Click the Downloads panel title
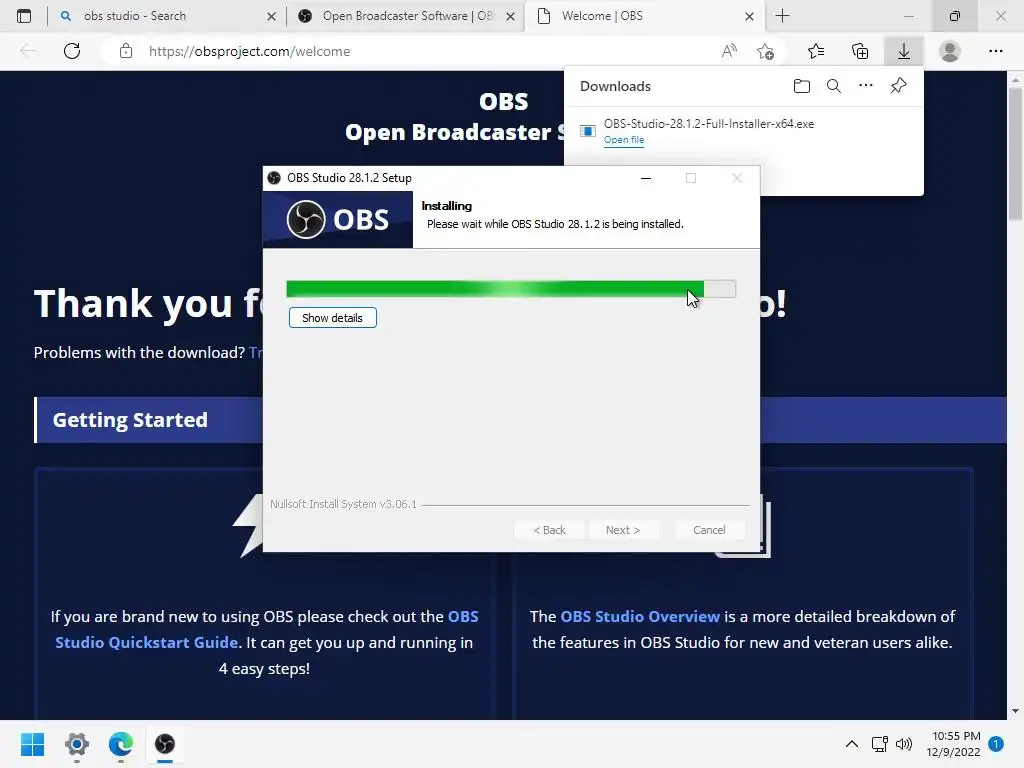 pos(615,86)
